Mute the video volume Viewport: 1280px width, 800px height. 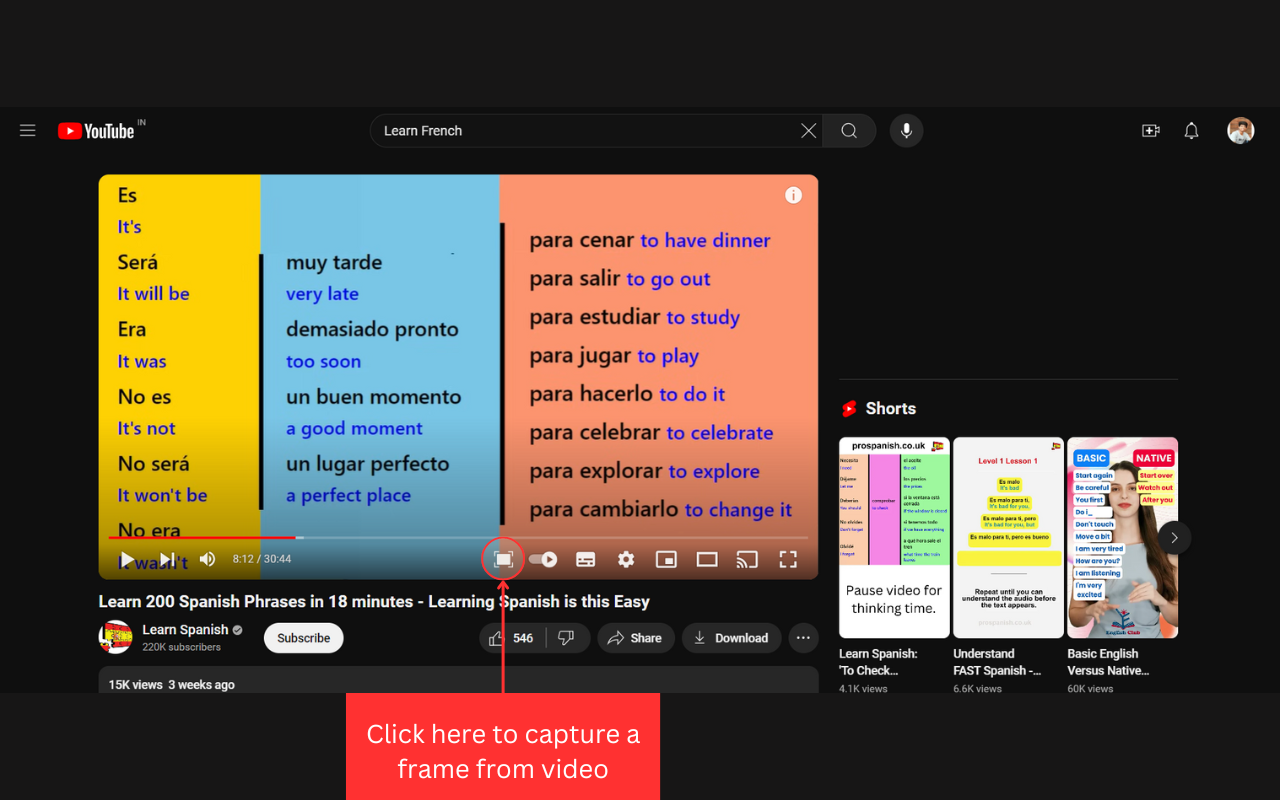(206, 558)
